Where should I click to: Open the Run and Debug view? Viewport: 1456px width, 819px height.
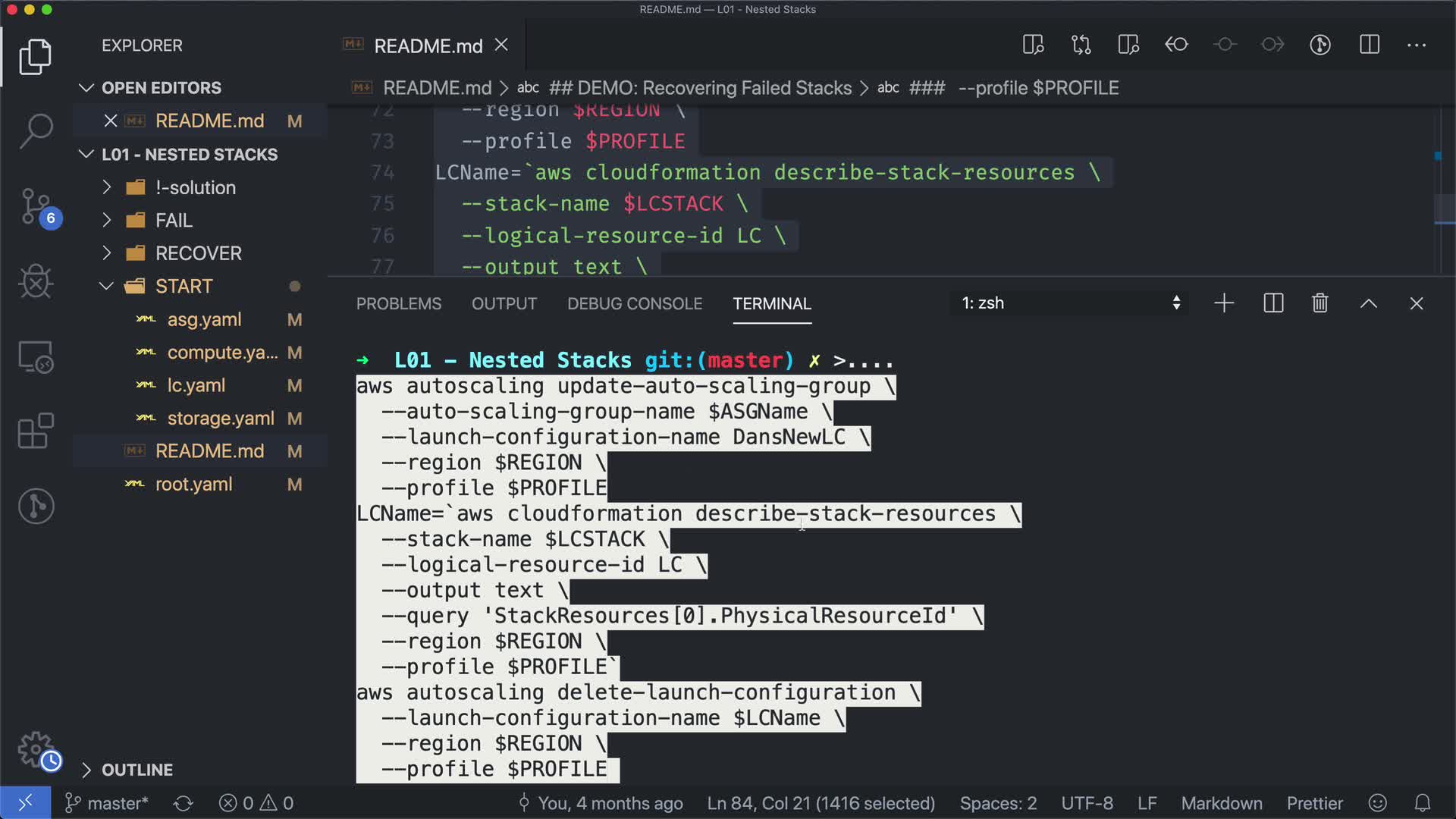[36, 281]
